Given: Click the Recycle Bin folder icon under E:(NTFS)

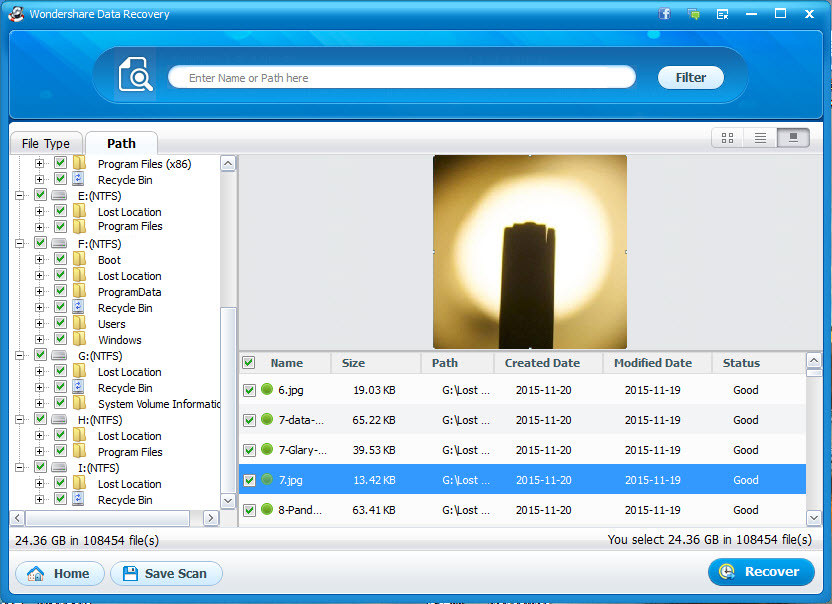Looking at the screenshot, I should pos(78,180).
